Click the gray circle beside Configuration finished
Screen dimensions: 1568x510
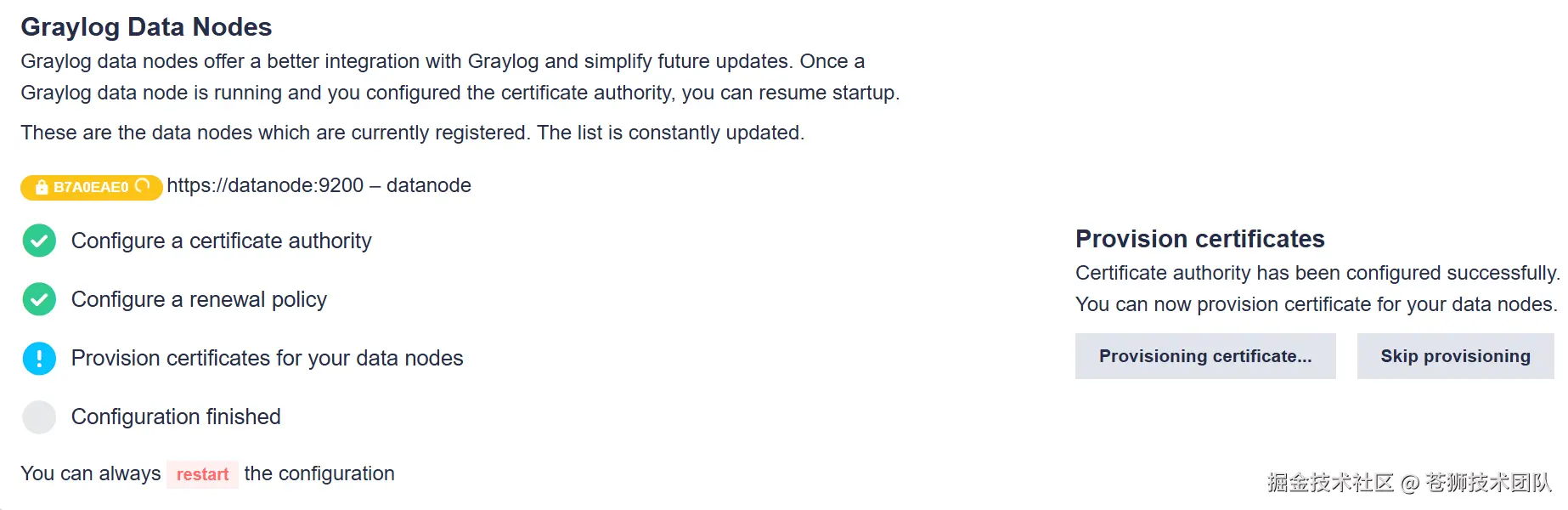coord(39,416)
